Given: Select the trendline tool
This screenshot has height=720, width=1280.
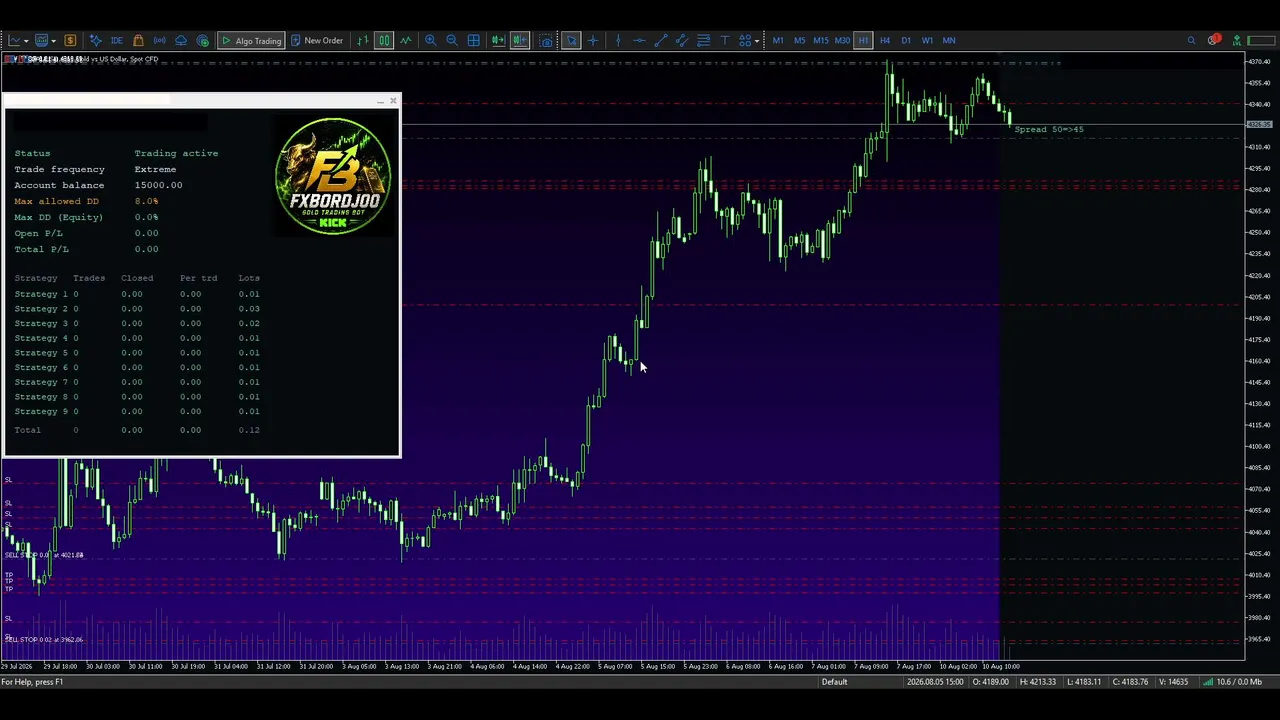Looking at the screenshot, I should coord(661,40).
